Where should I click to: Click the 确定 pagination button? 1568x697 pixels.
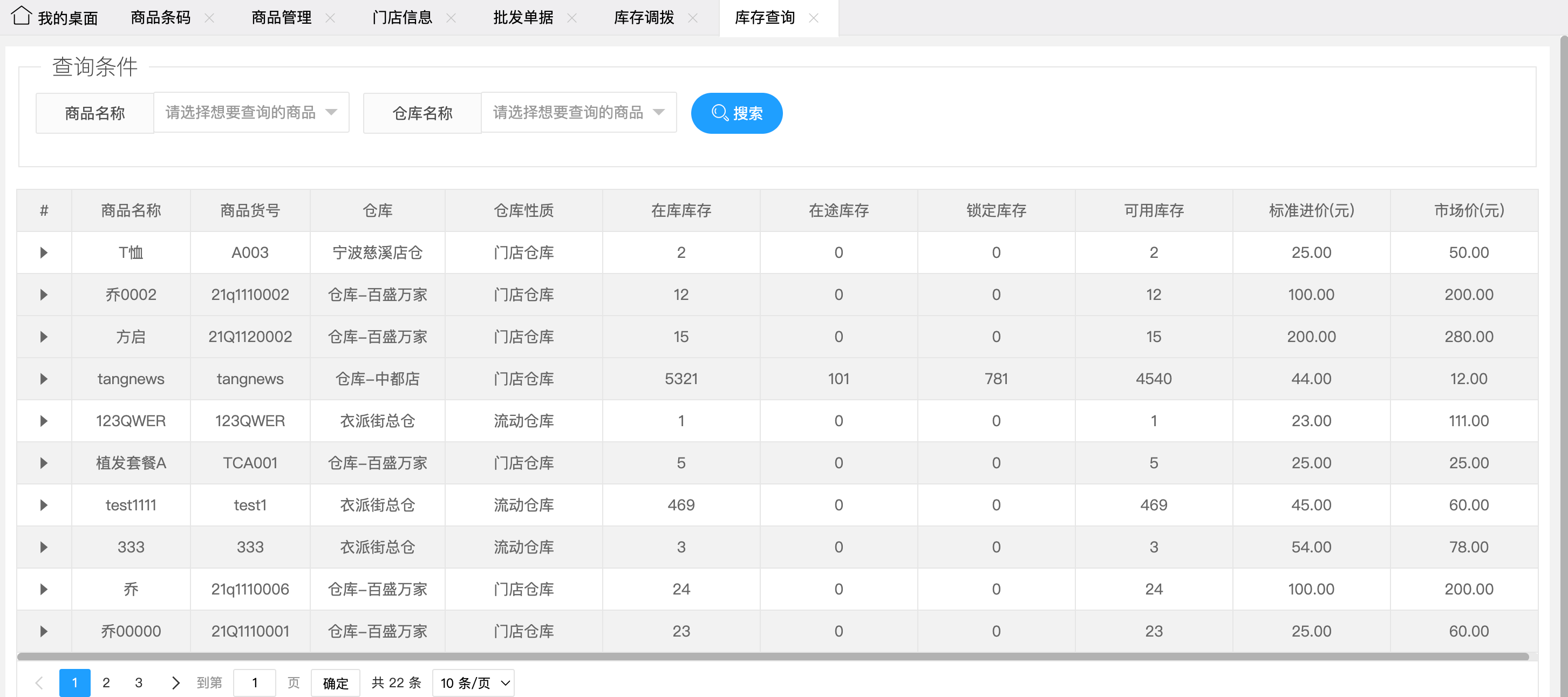click(x=336, y=683)
